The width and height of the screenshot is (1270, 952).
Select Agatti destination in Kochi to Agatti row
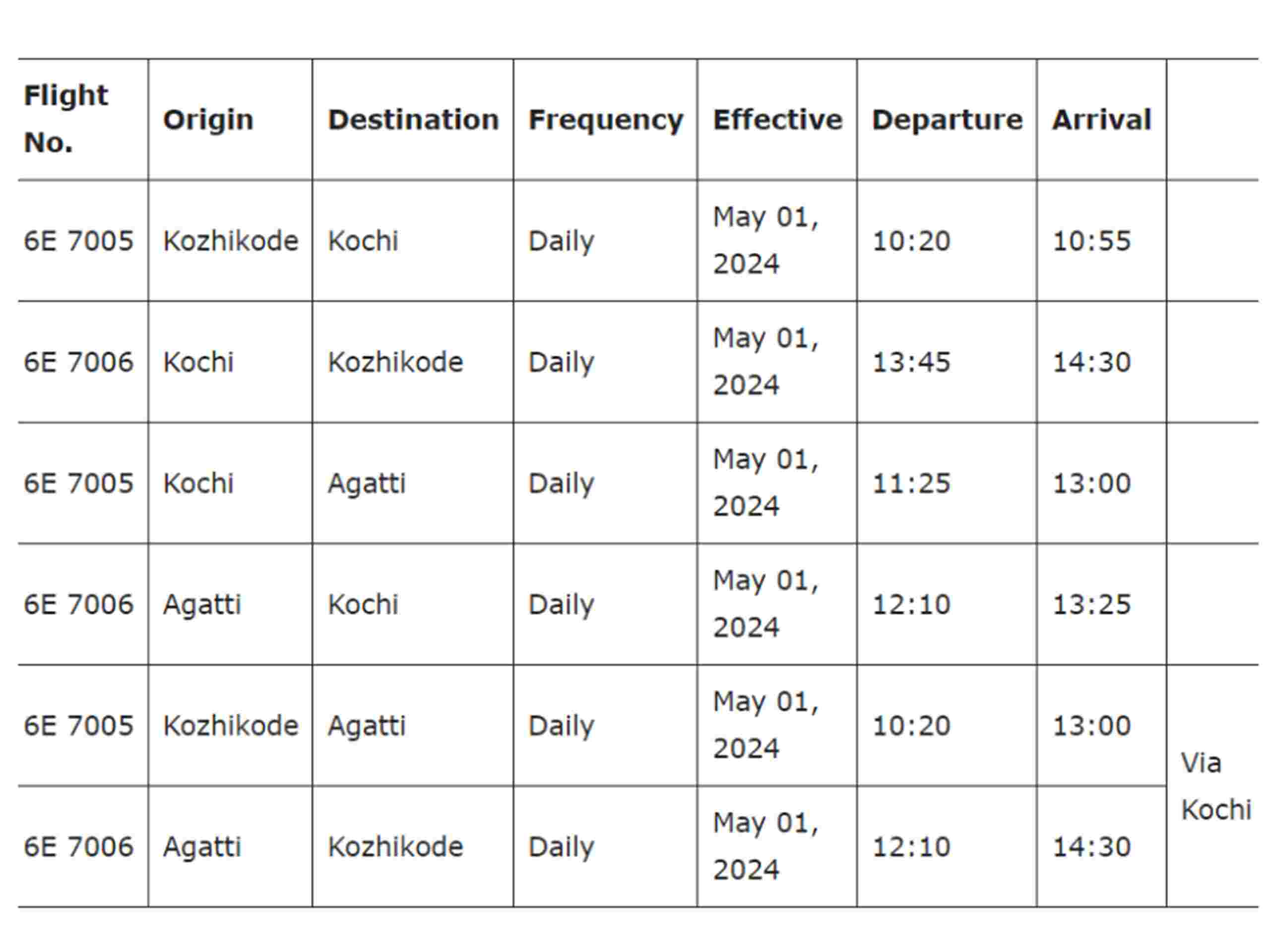366,483
